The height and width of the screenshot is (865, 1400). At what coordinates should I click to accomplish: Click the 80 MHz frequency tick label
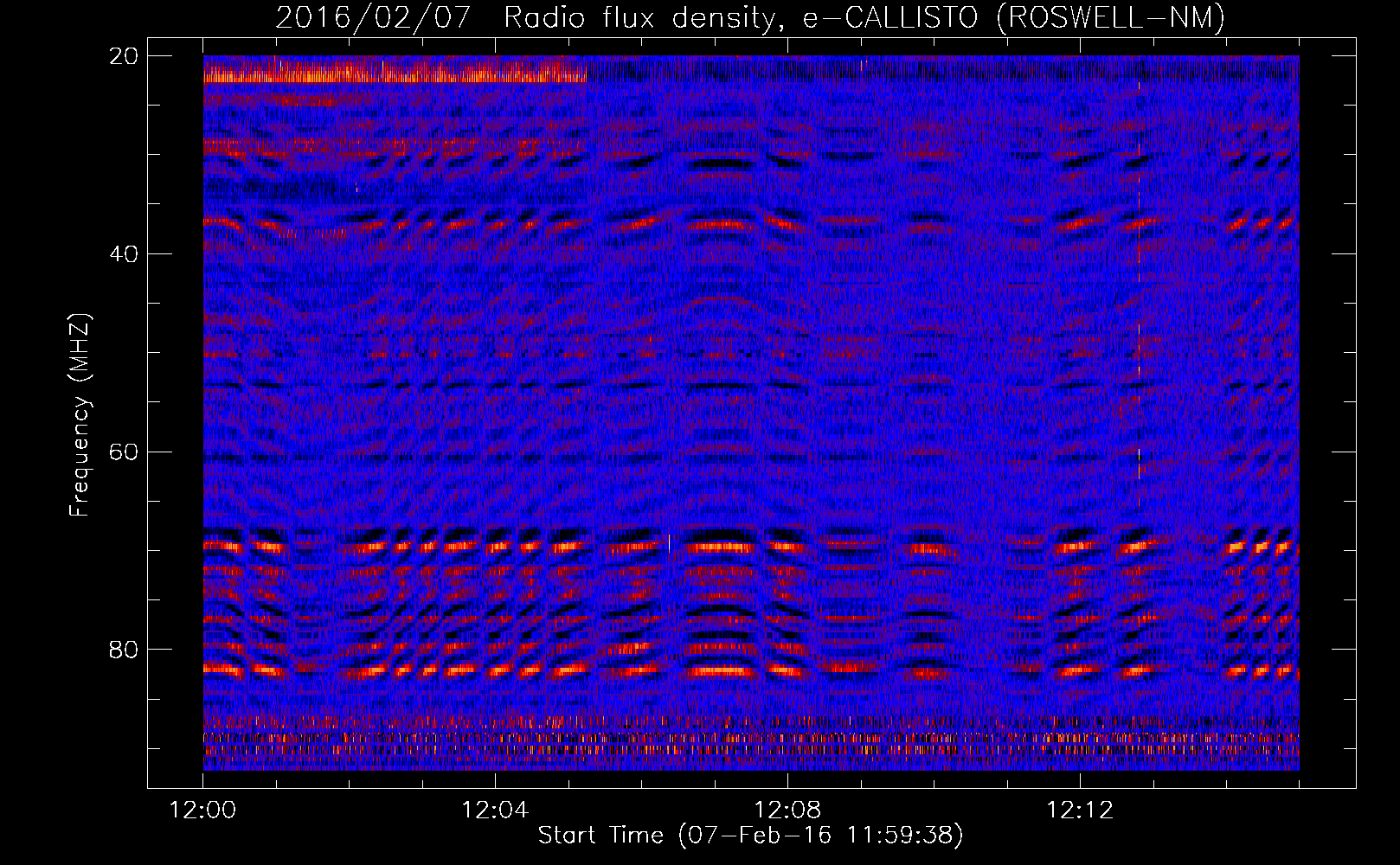125,650
